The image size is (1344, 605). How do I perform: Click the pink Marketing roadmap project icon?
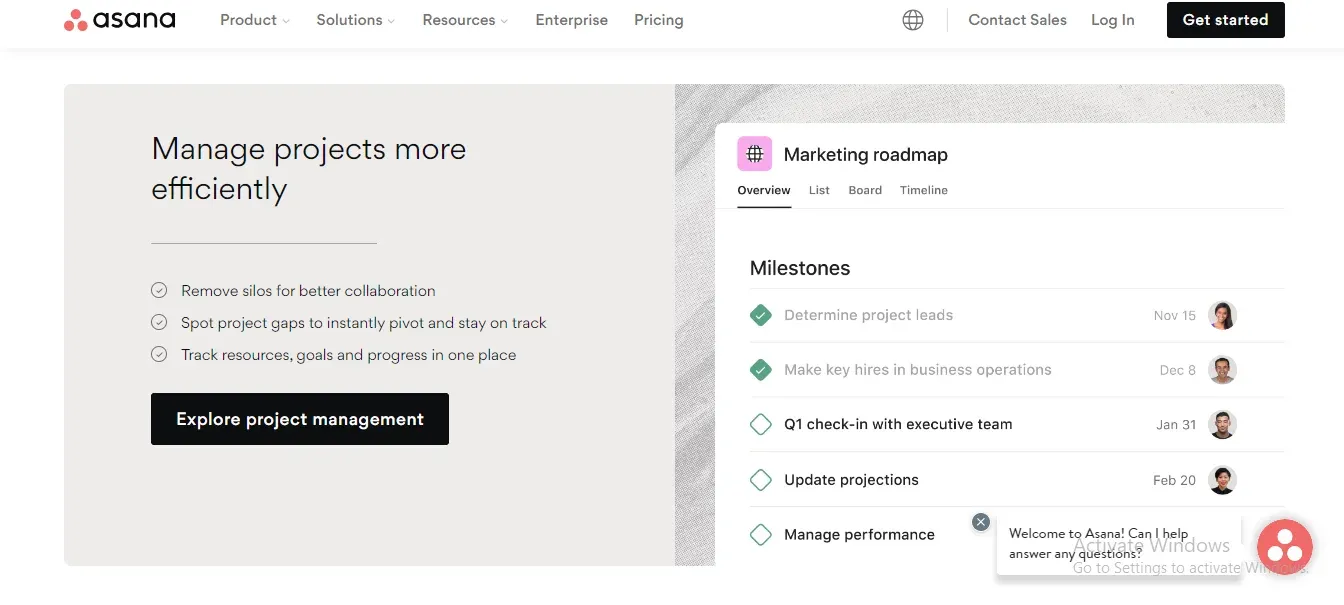click(755, 154)
